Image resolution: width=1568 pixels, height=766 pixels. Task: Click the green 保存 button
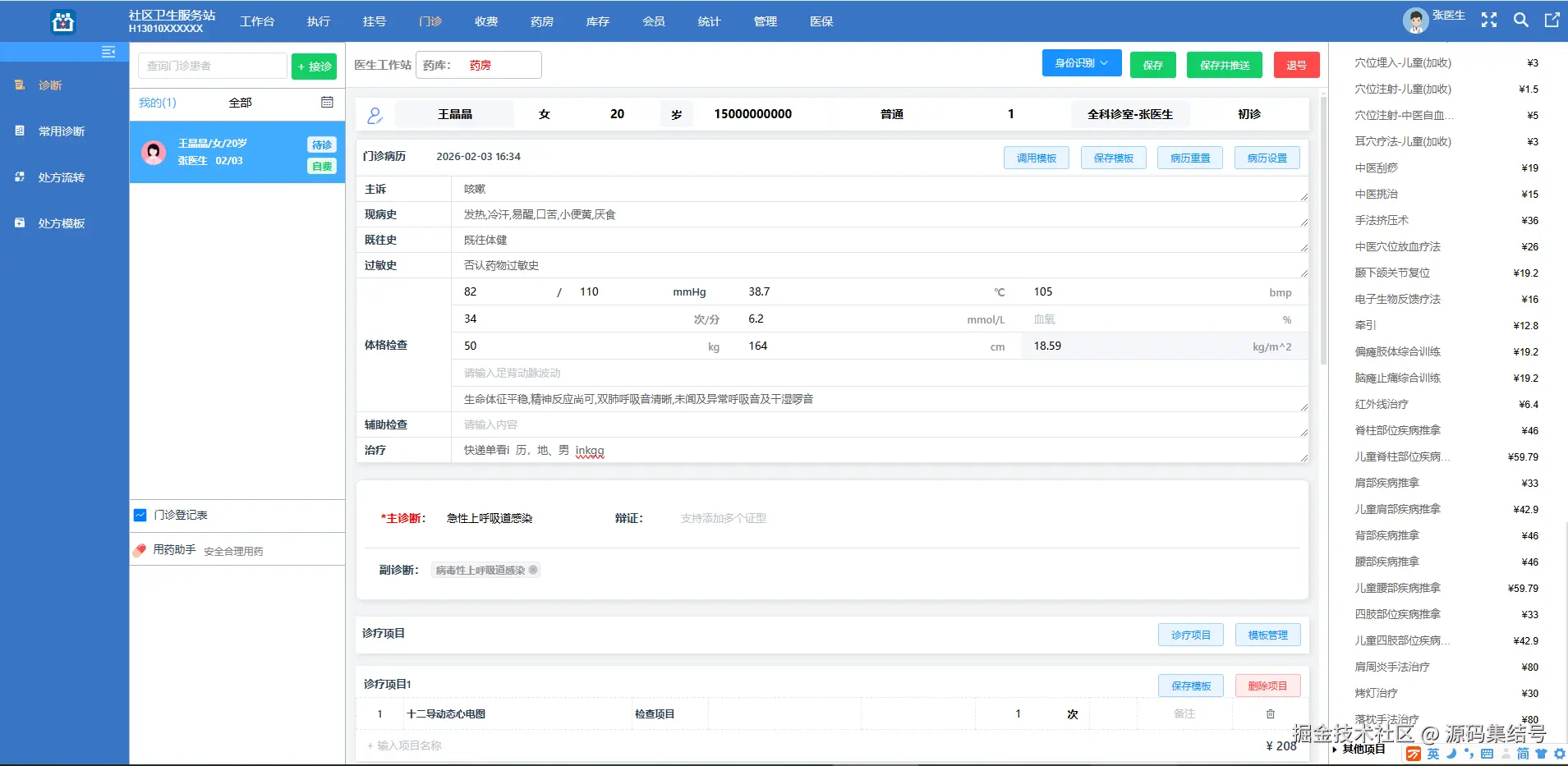point(1153,65)
